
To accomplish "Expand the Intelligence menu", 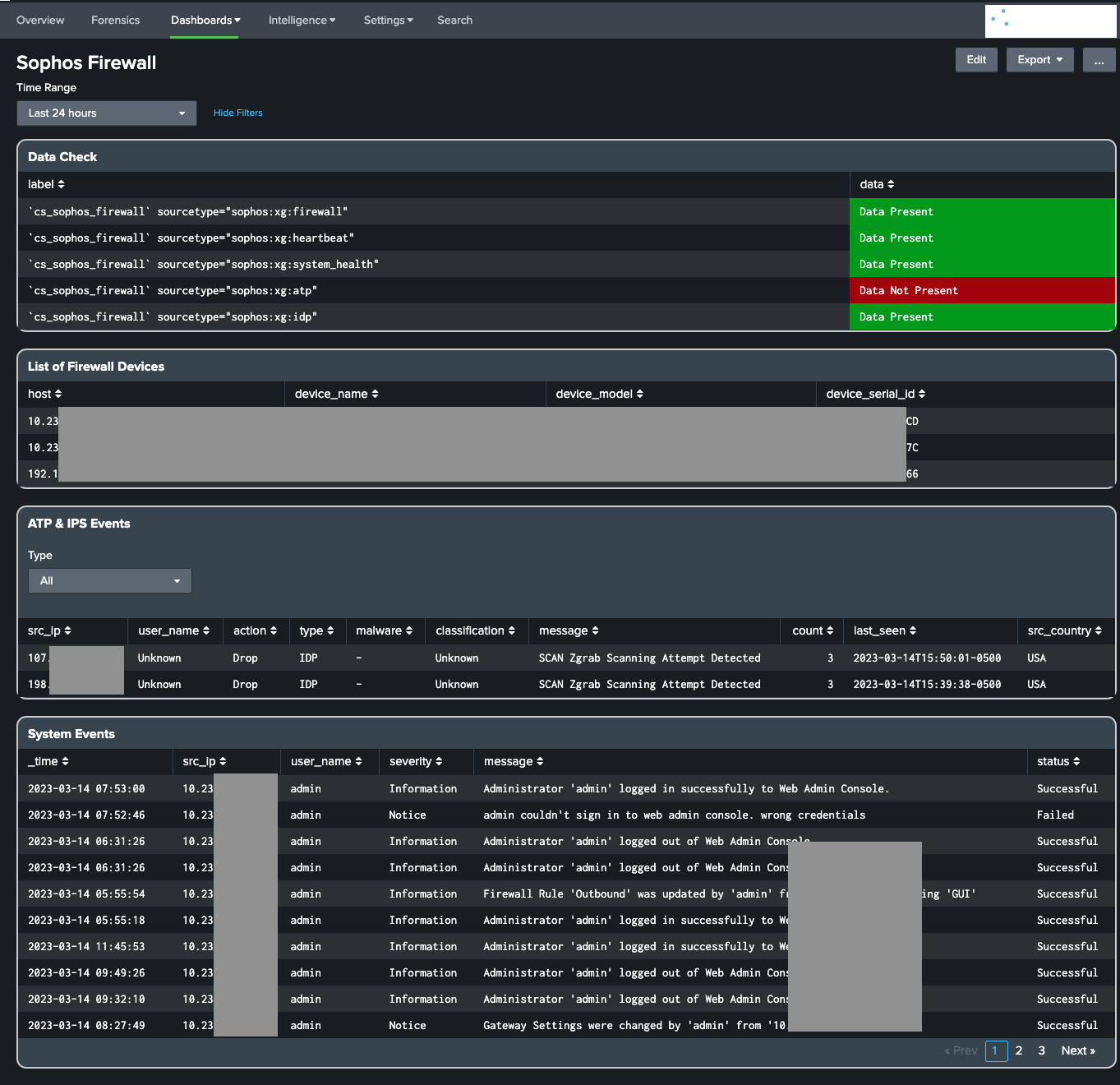I will coord(302,20).
